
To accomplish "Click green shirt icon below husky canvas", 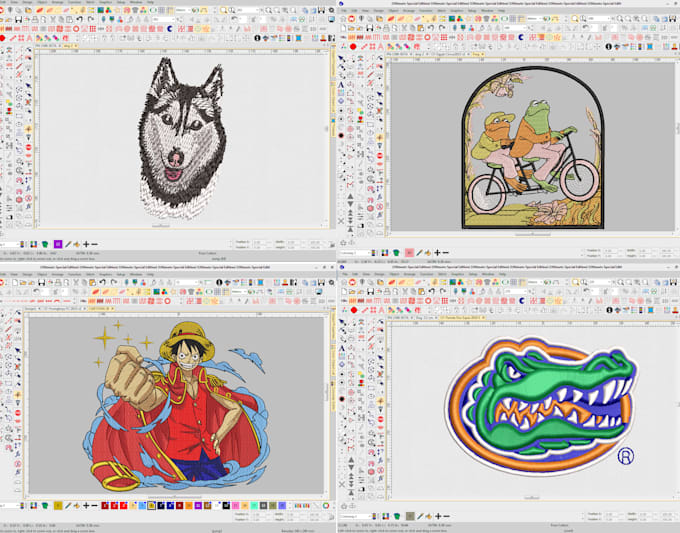I will pyautogui.click(x=45, y=244).
